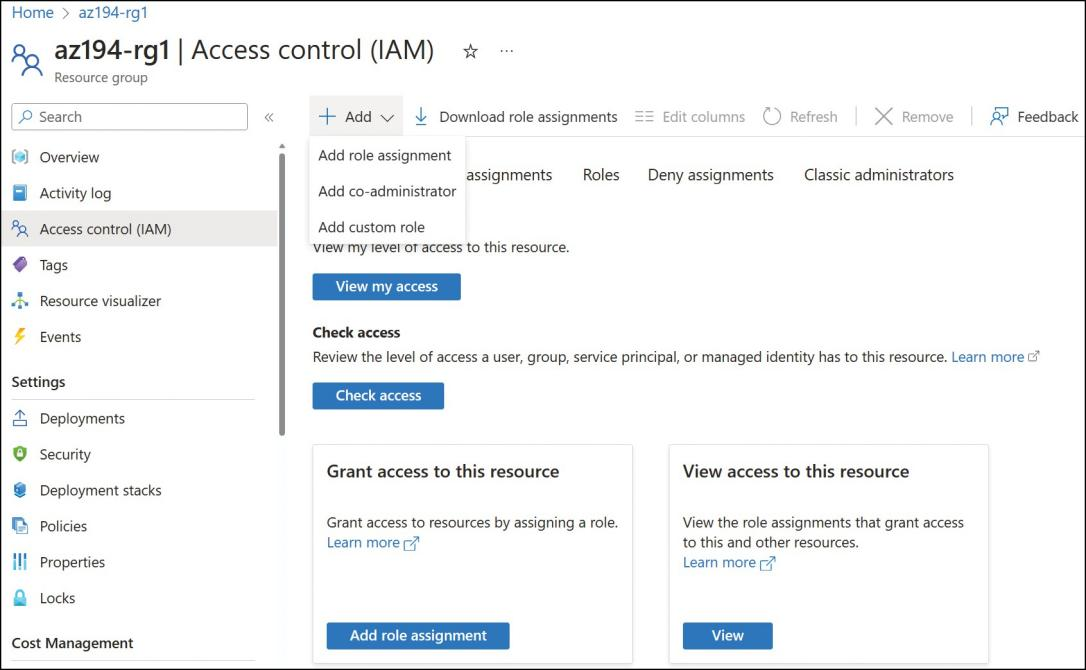Open Locks under Settings

pos(57,598)
